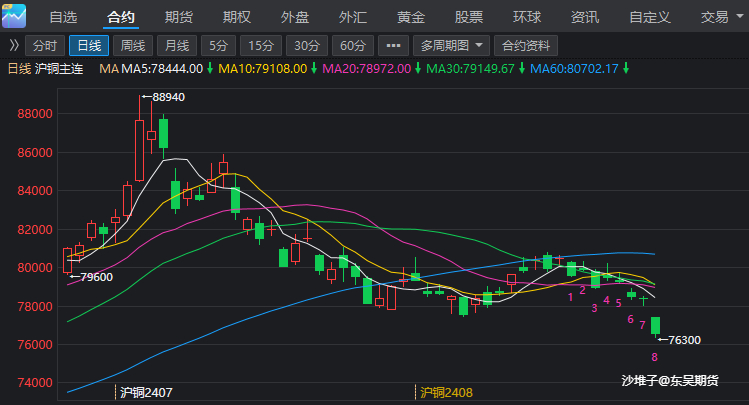Click the MA5:78444.00 value
Screen dimensions: 749x405
(x=162, y=69)
